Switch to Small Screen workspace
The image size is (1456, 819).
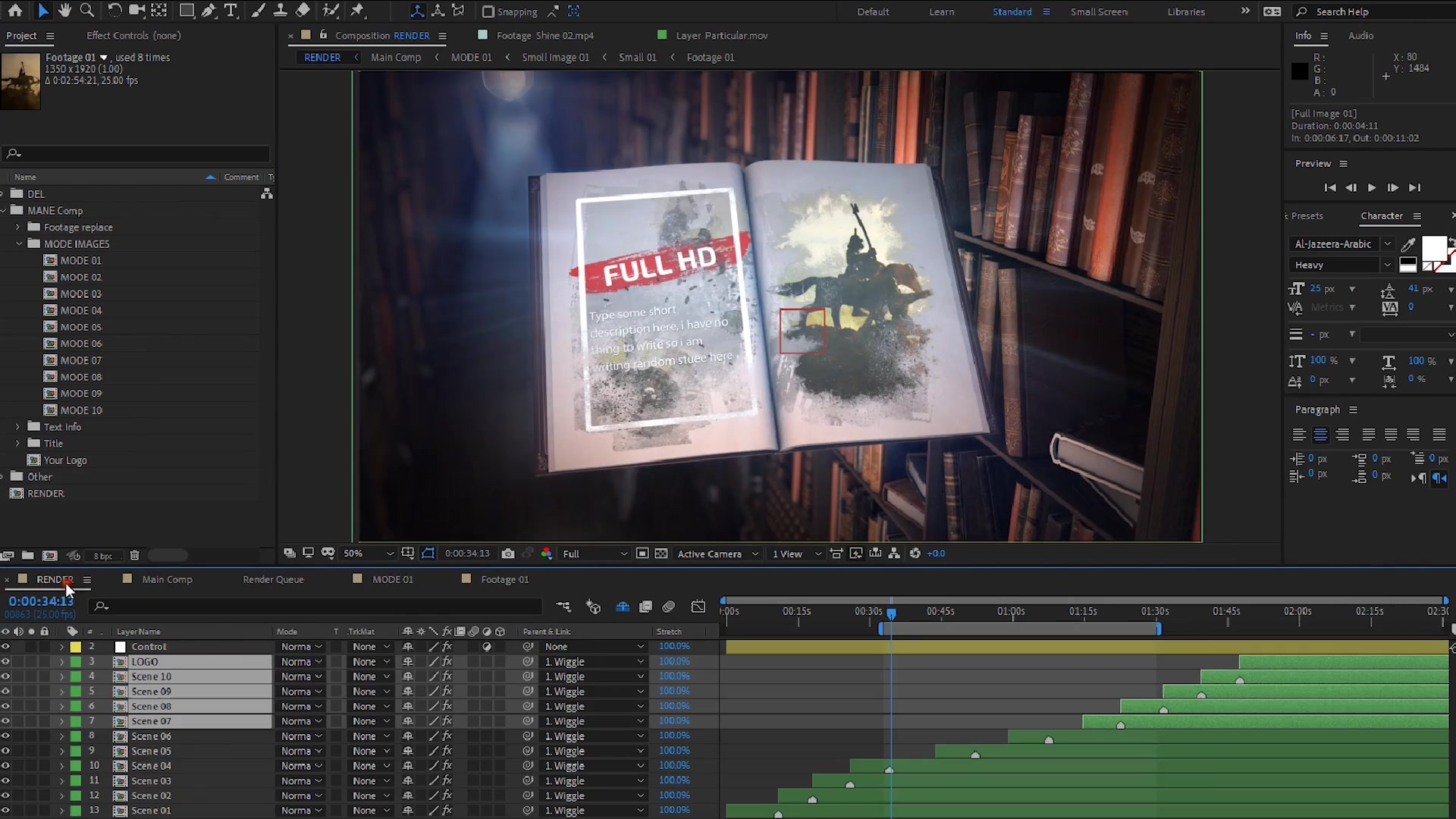pyautogui.click(x=1098, y=11)
